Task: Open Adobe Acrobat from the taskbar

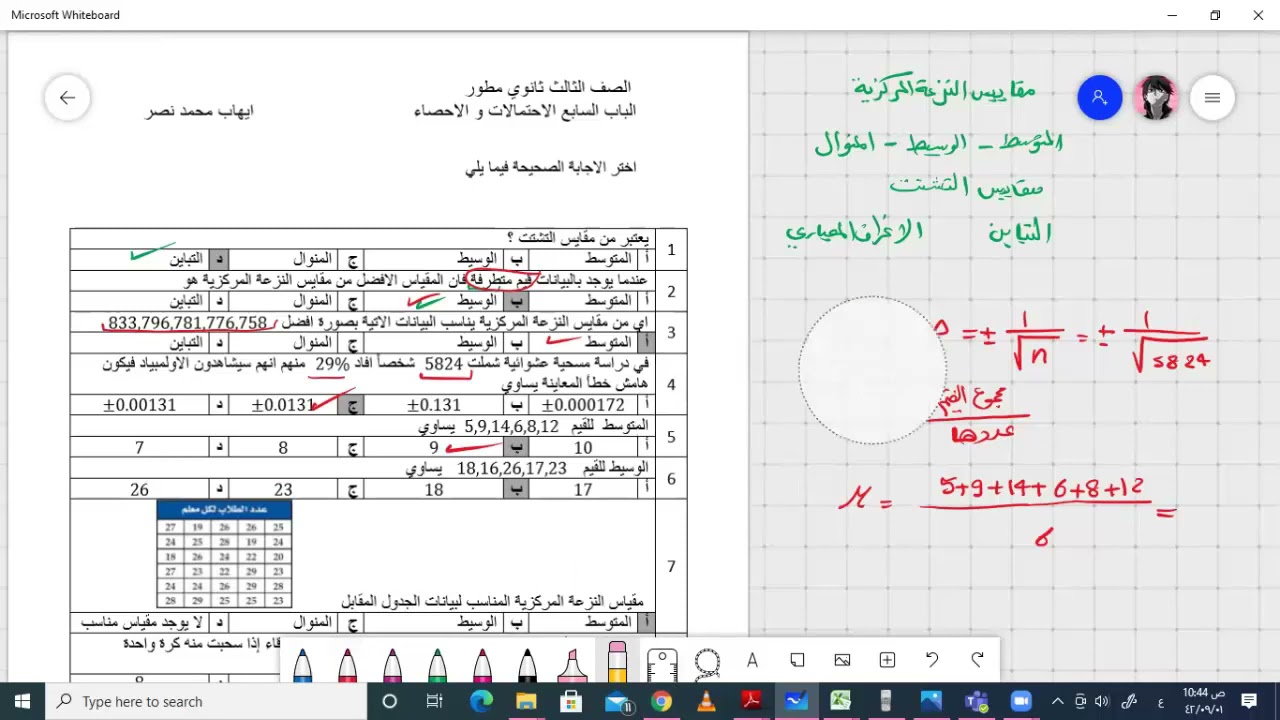Action: point(751,701)
